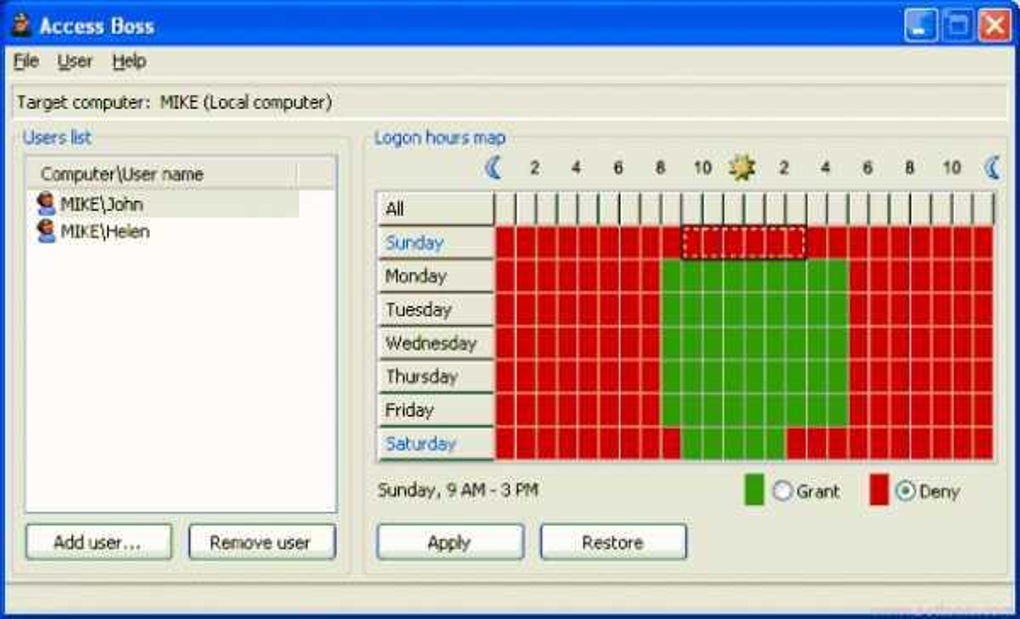The height and width of the screenshot is (619, 1020).
Task: Click the Add user... button
Action: click(x=99, y=542)
